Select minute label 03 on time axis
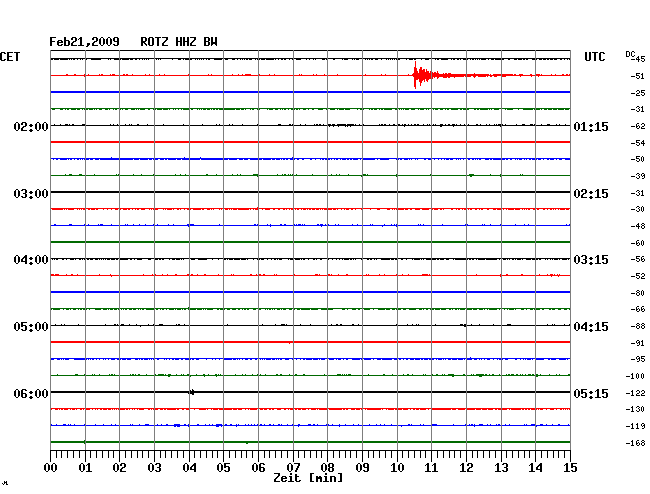The height and width of the screenshot is (494, 650). coord(154,468)
